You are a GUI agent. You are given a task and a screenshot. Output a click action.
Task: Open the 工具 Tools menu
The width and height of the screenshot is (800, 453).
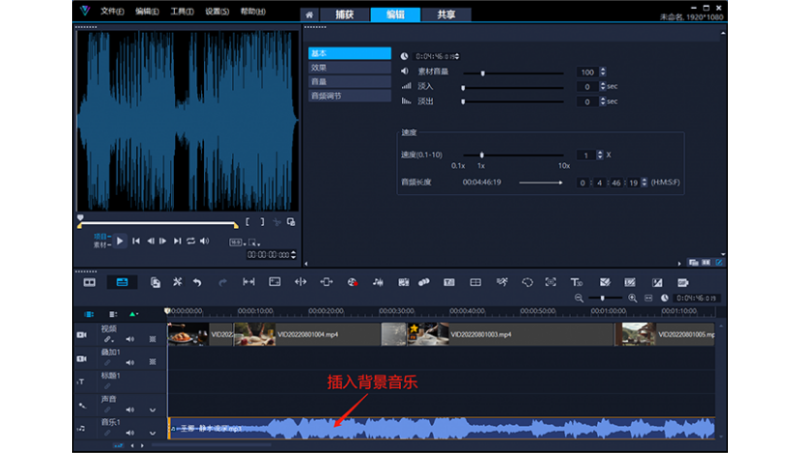[x=182, y=11]
